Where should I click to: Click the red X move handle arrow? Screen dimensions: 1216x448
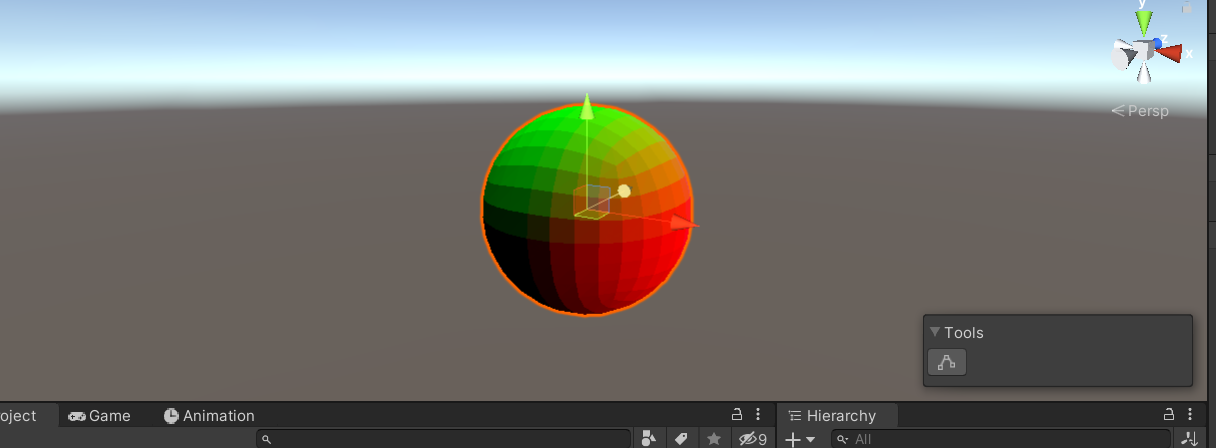(x=681, y=221)
